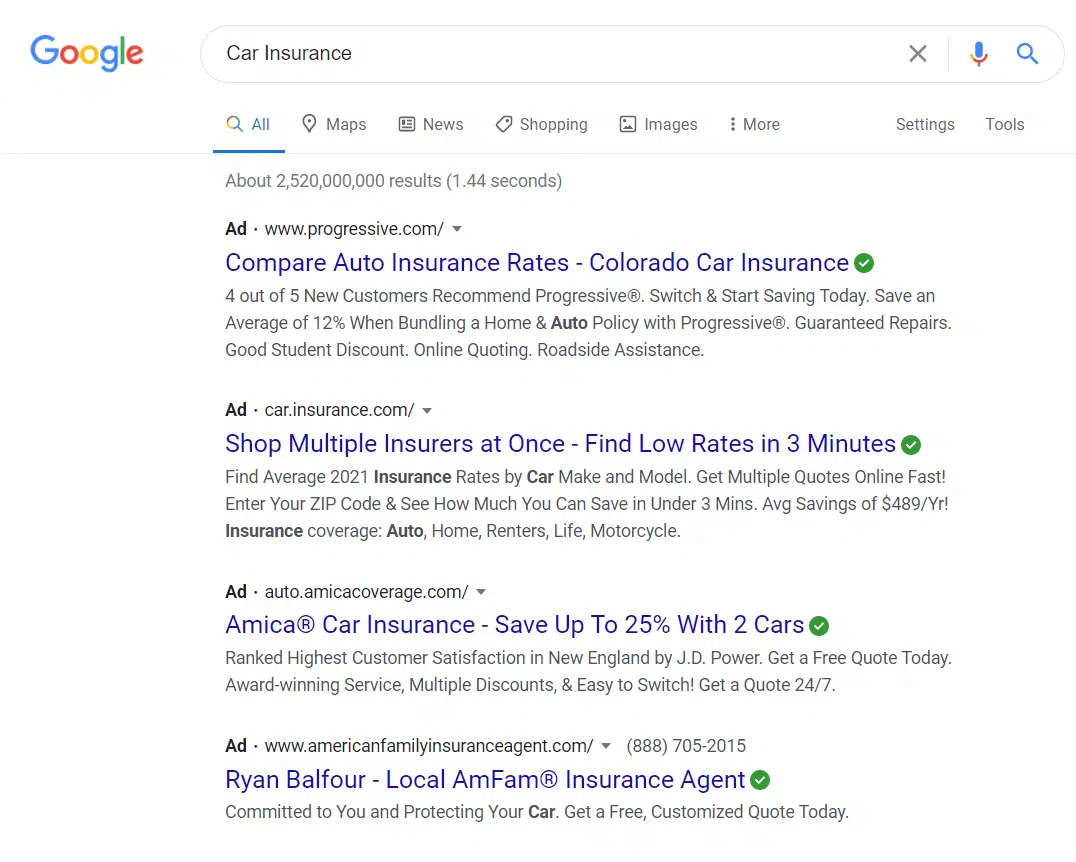Click green checkmark by Shop Multiple Insurers title
Screen dimensions: 1076x862
[911, 444]
